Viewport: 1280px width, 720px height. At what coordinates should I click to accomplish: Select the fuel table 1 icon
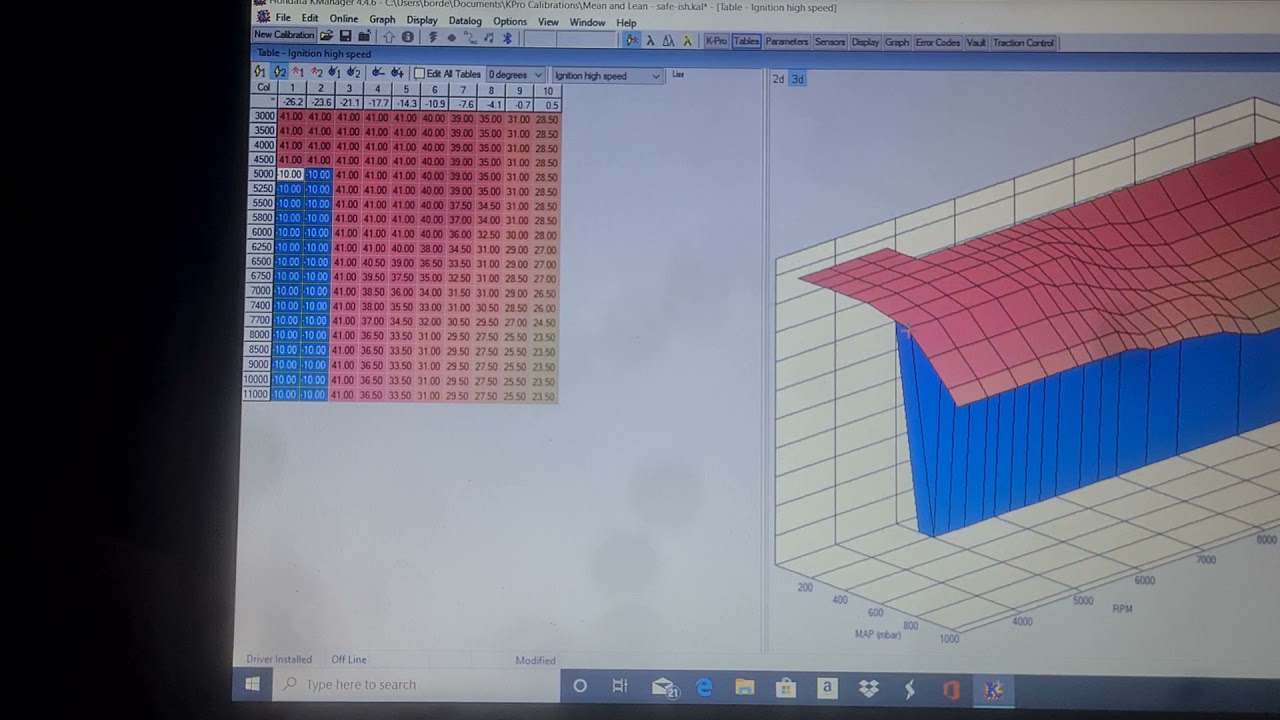(x=260, y=72)
